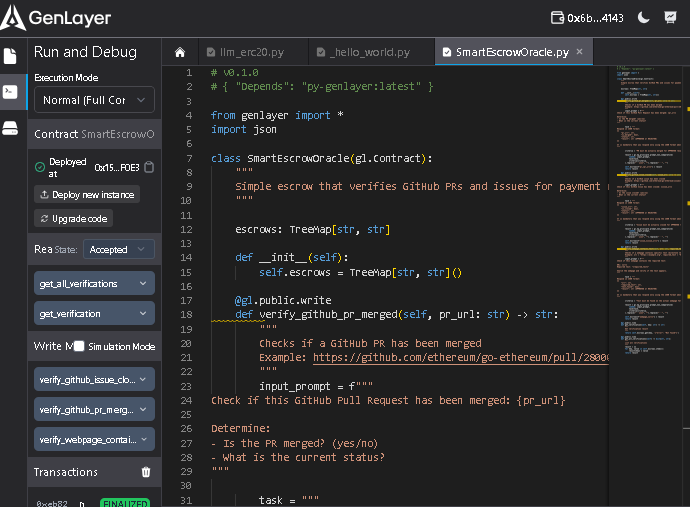Go to the Home tab icon
This screenshot has height=507, width=690.
click(180, 52)
